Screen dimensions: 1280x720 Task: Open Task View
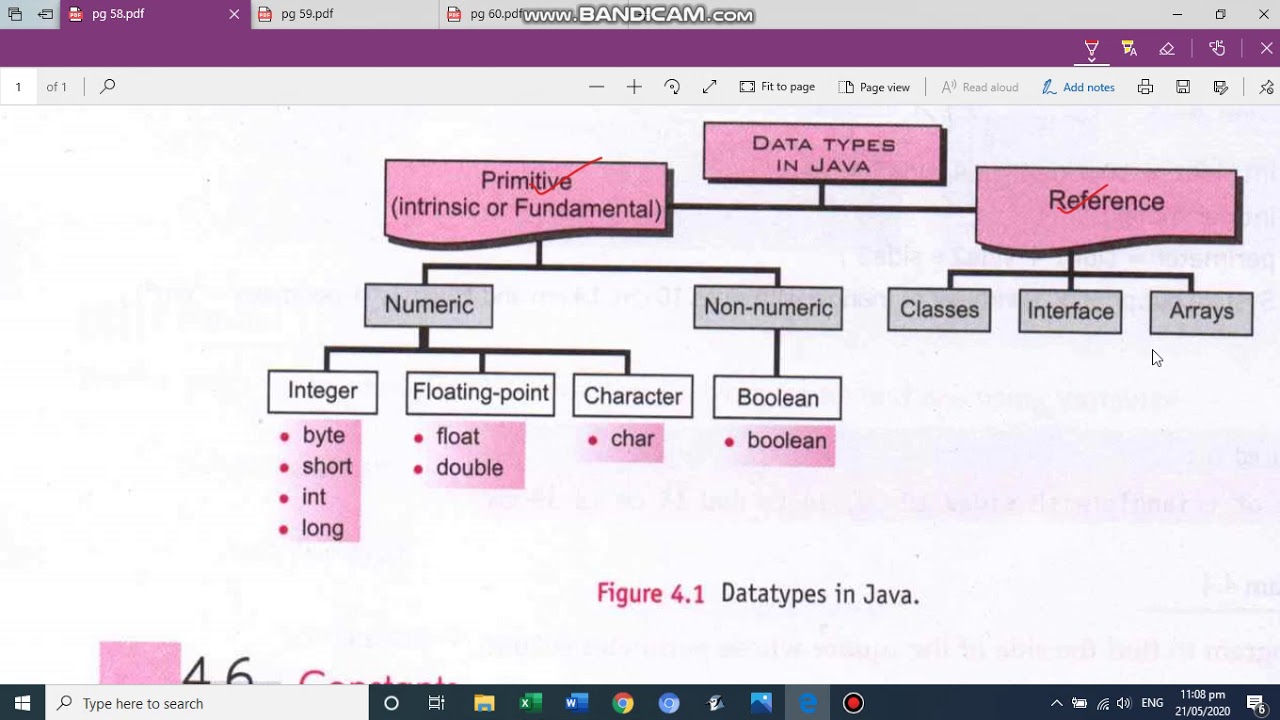click(x=437, y=703)
